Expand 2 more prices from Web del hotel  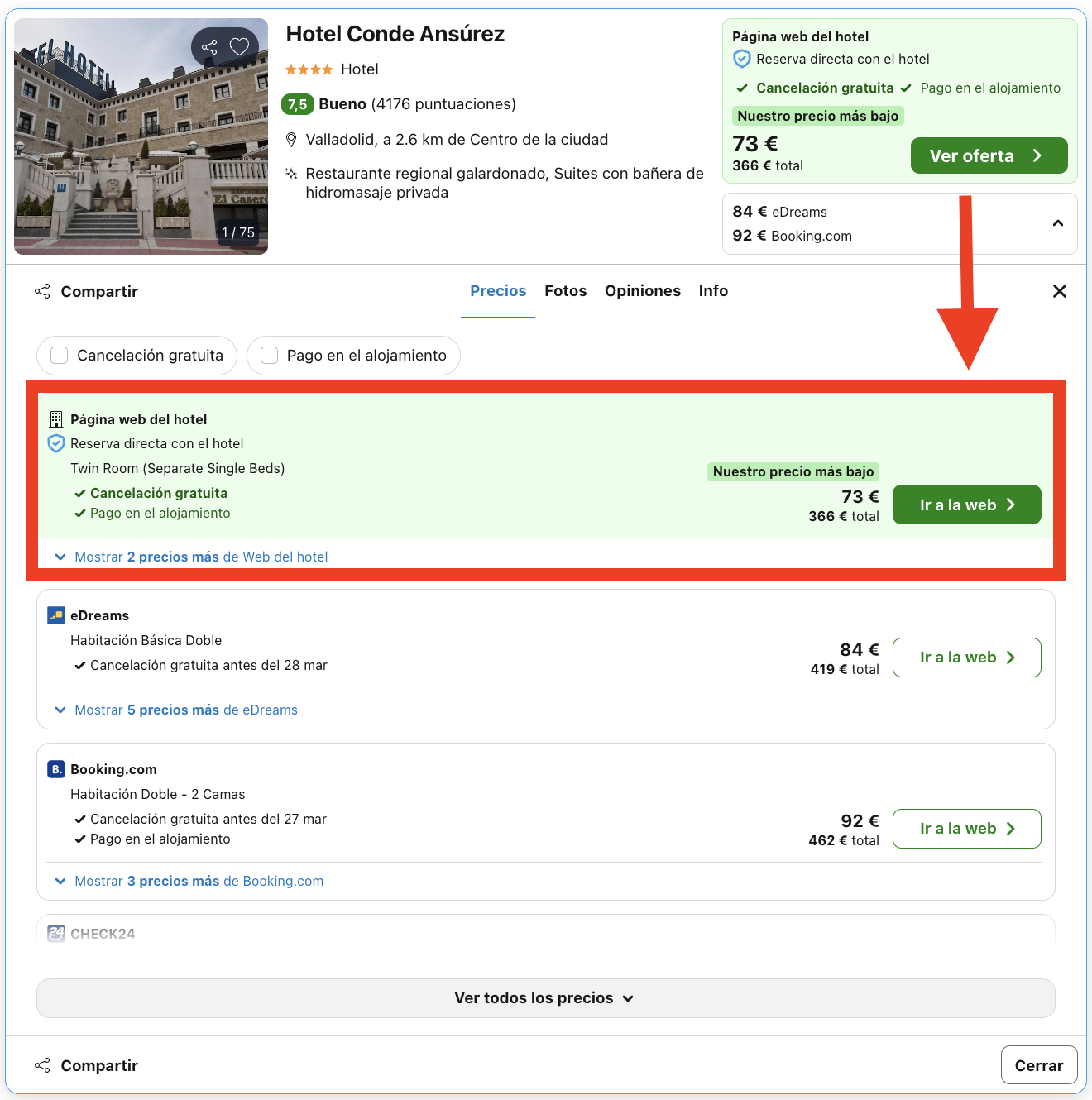[192, 557]
